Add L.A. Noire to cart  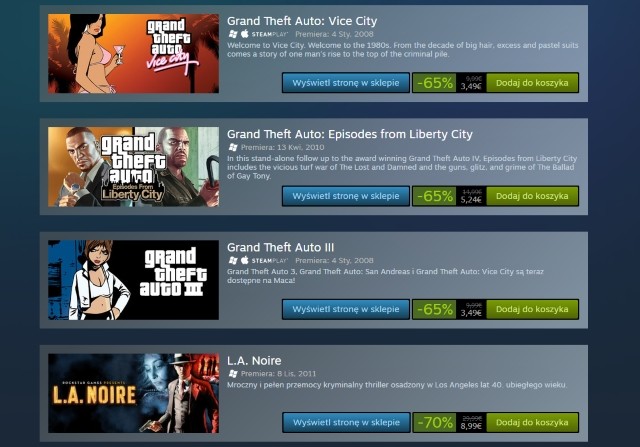pos(532,423)
